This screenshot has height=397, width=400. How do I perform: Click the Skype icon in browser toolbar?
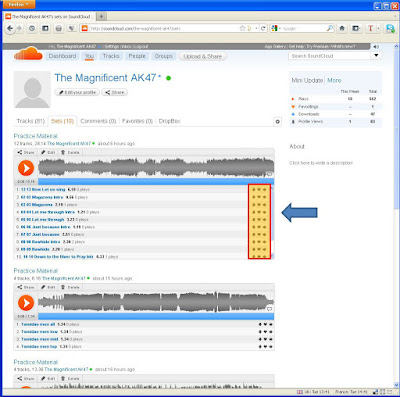point(390,28)
